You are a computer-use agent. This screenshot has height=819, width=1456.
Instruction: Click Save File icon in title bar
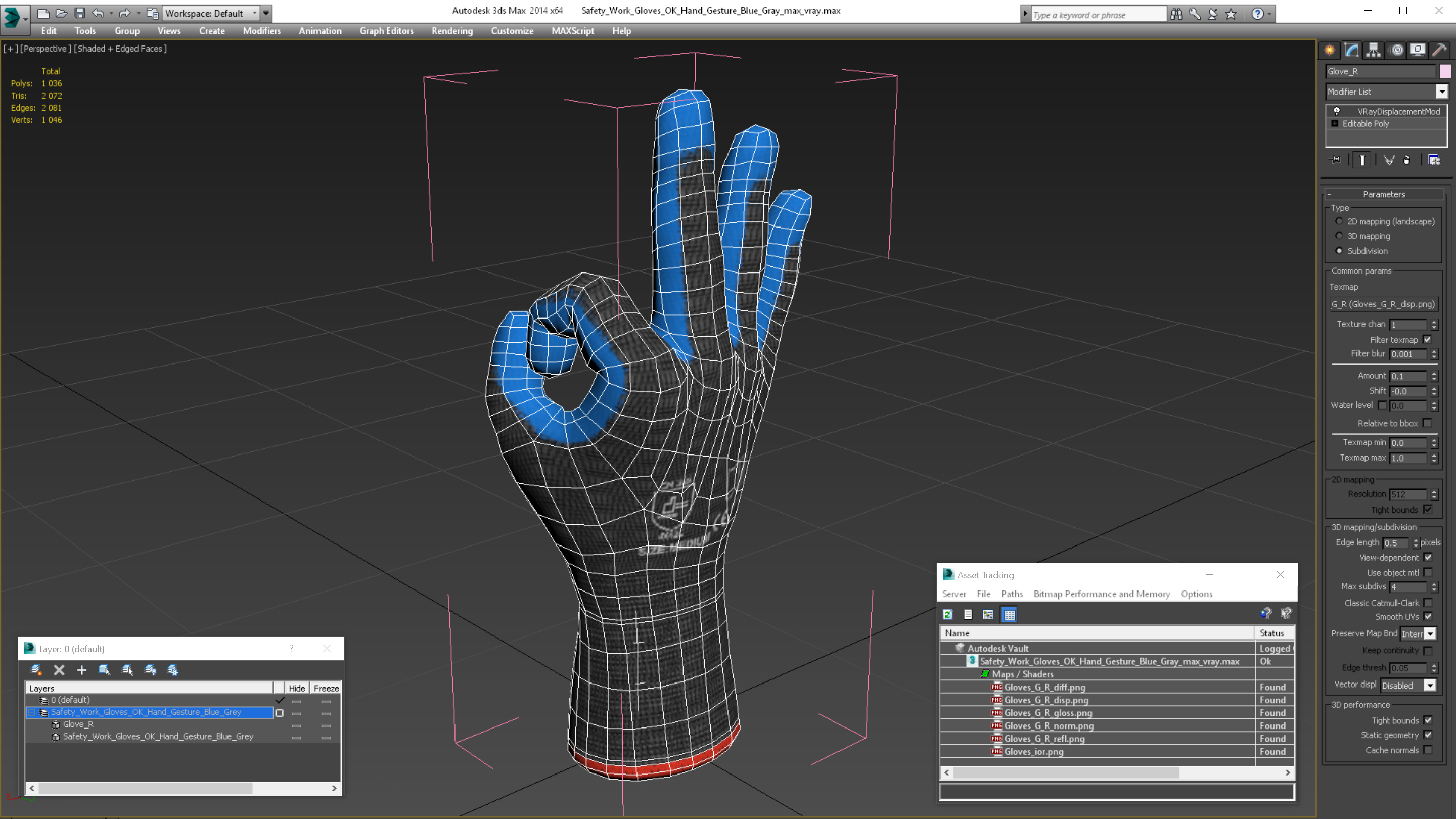coord(80,13)
